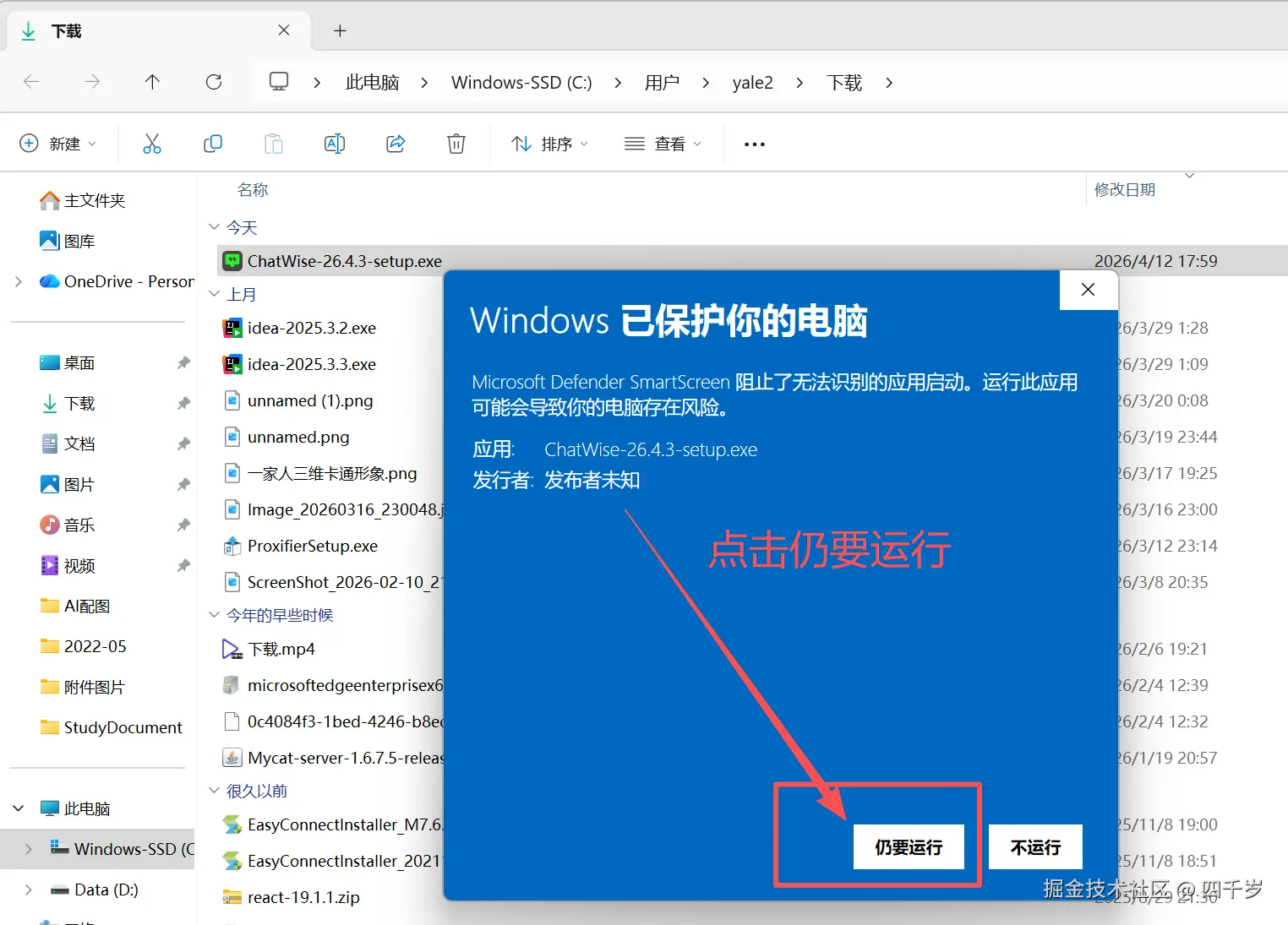Viewport: 1288px width, 925px height.
Task: Click the refresh icon in navigation bar
Action: (x=214, y=82)
